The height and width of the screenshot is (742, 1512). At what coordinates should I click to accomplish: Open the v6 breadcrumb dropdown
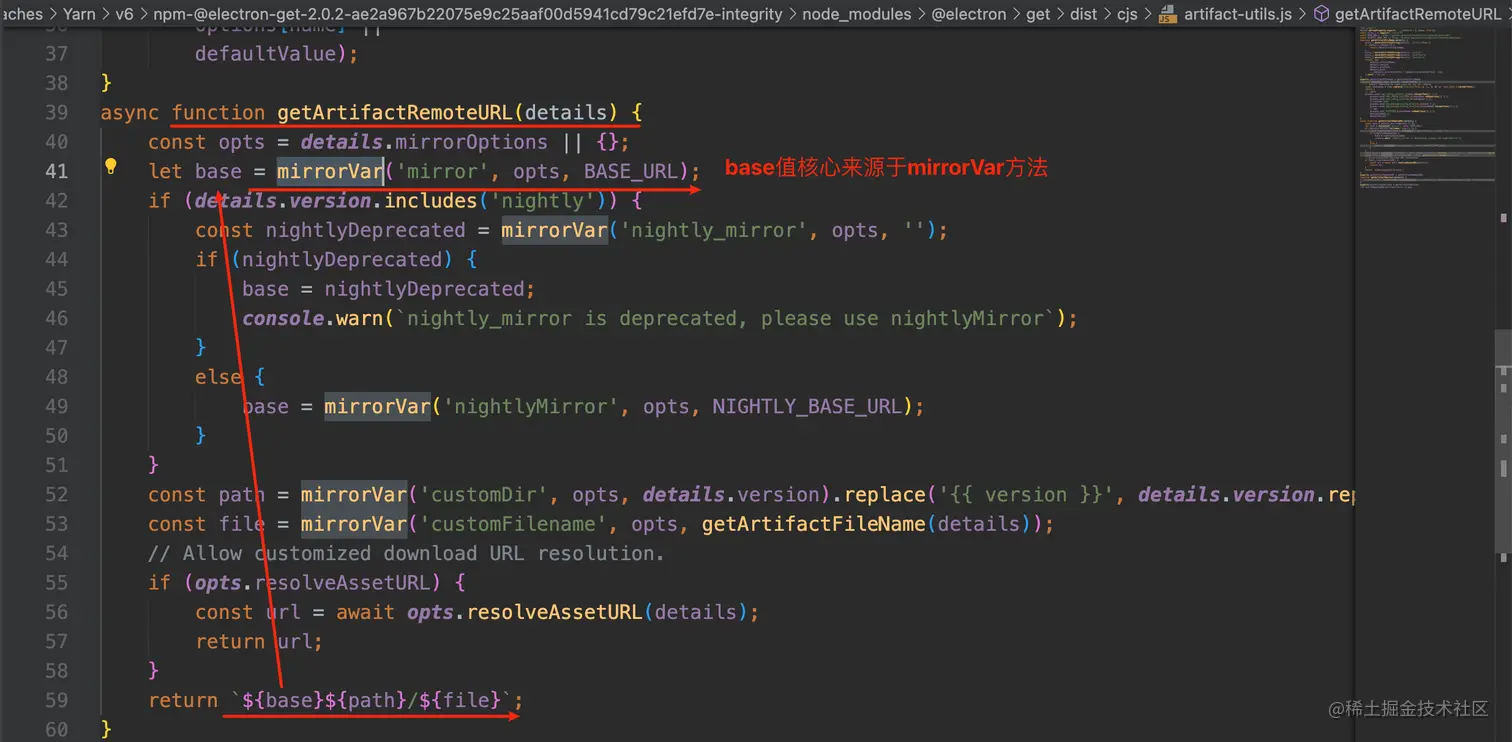pyautogui.click(x=124, y=14)
